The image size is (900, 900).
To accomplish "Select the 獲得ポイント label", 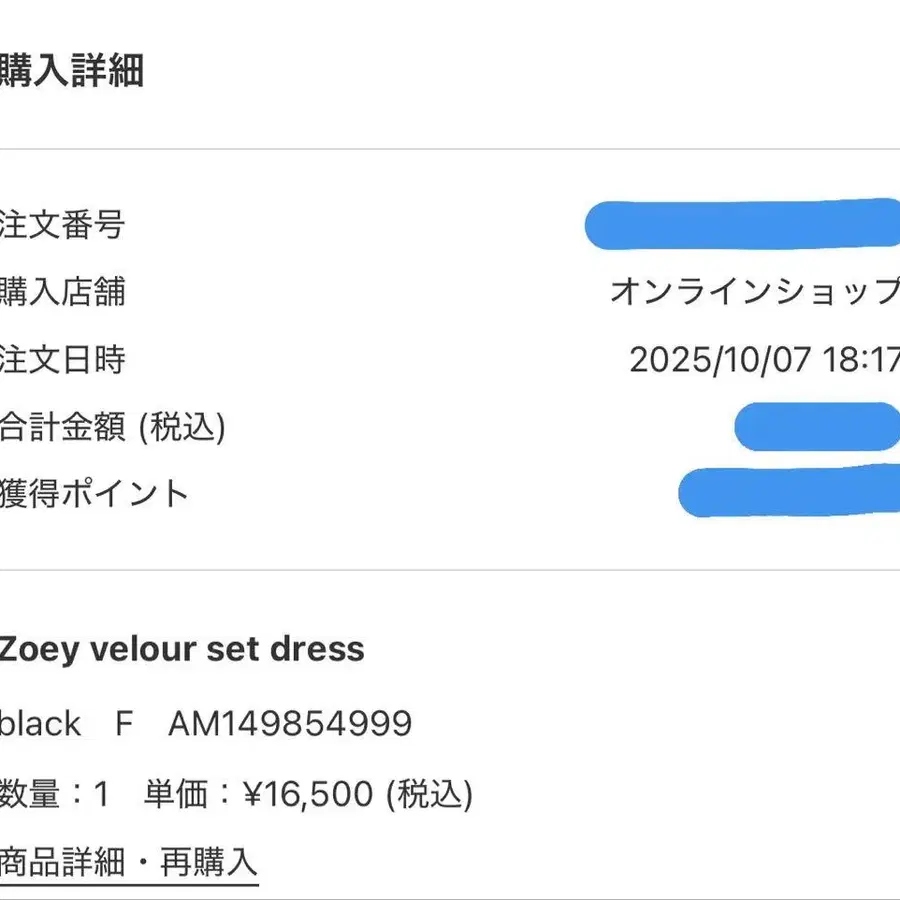I will (x=94, y=493).
